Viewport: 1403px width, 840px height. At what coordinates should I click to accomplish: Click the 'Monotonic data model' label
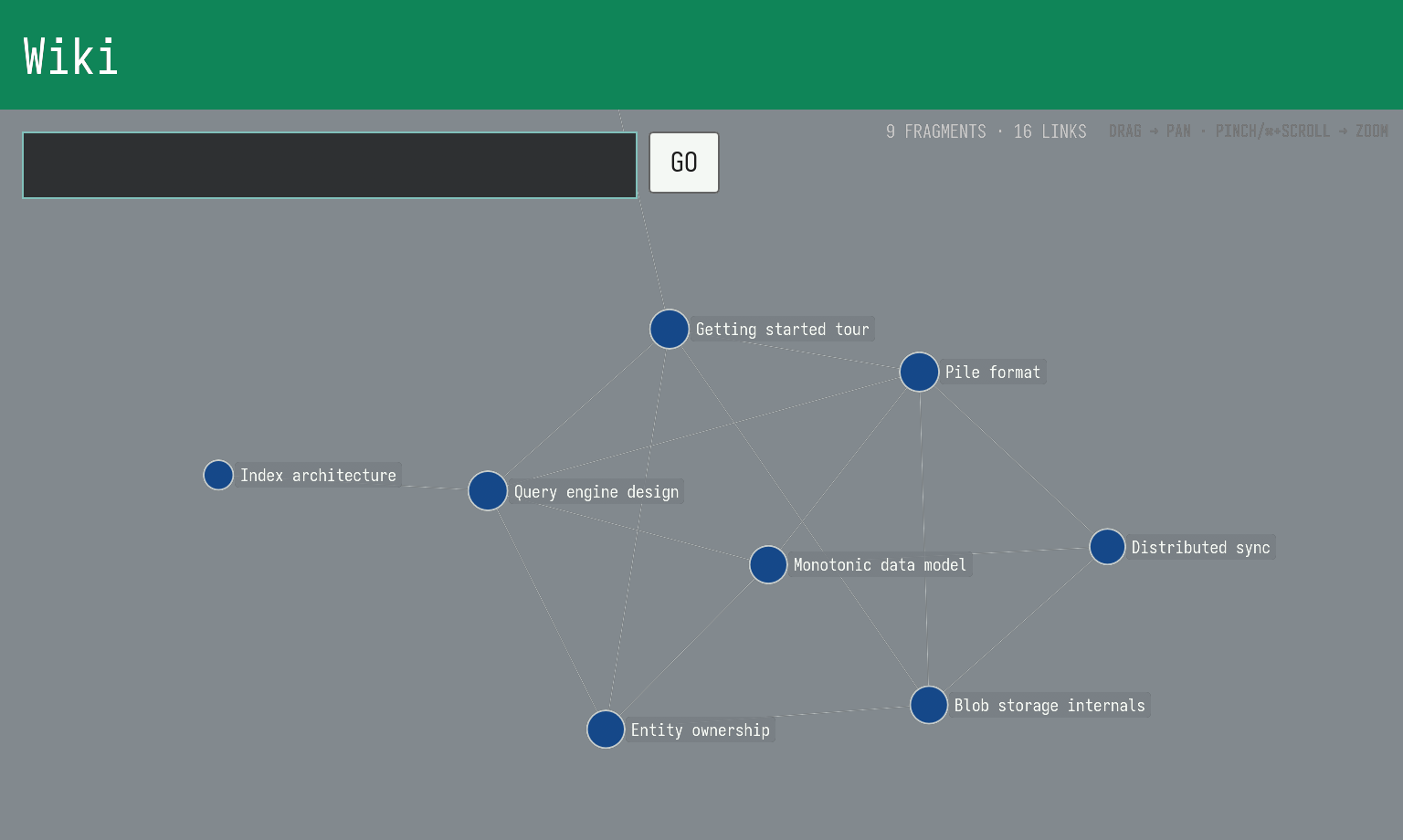coord(880,564)
